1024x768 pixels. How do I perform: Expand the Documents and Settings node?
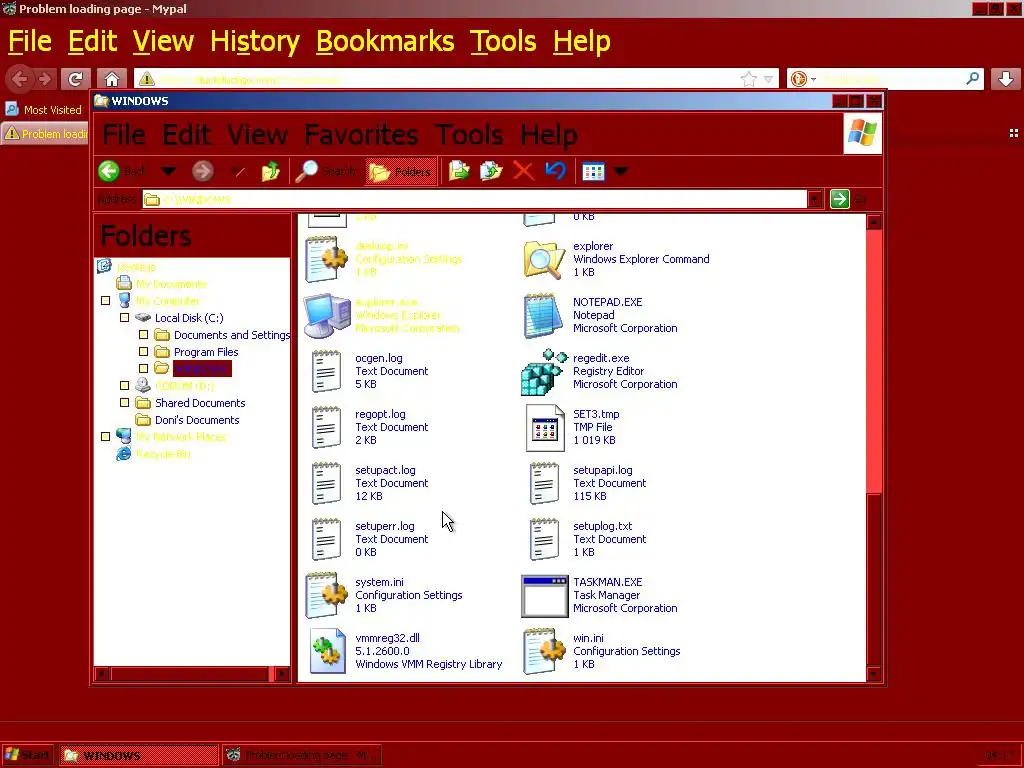144,335
